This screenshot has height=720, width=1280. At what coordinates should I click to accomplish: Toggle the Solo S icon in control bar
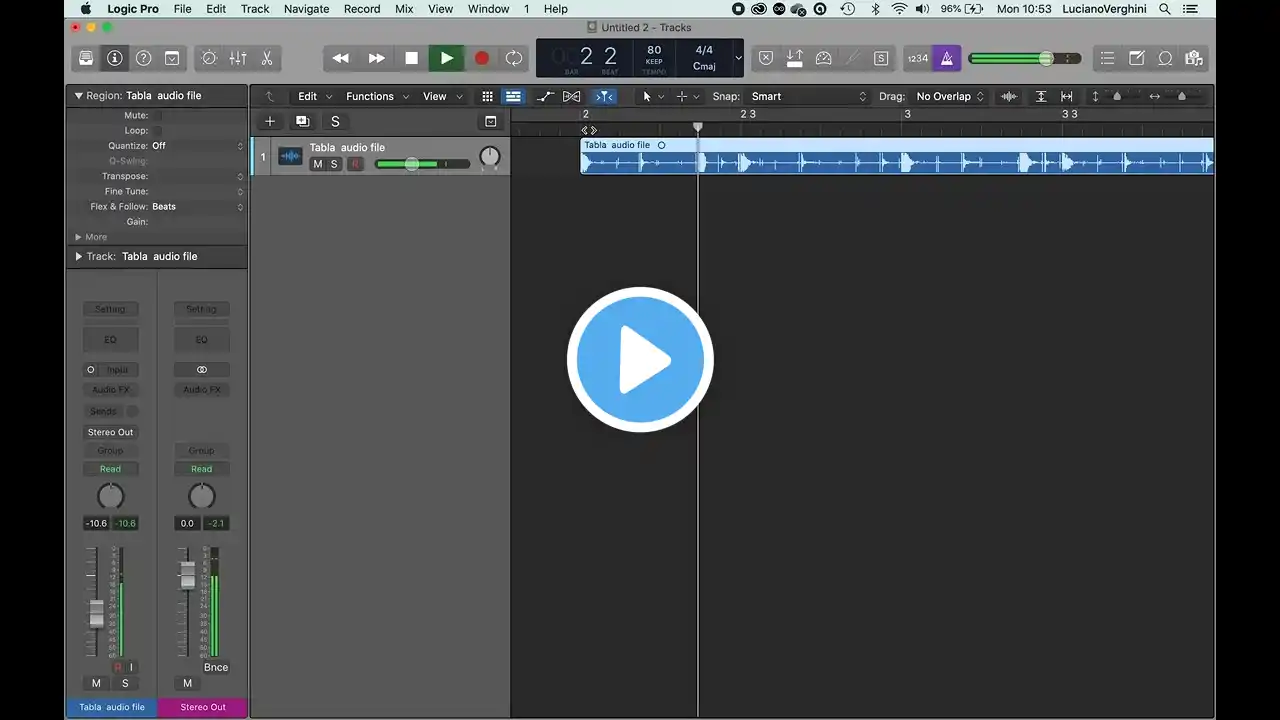click(880, 58)
